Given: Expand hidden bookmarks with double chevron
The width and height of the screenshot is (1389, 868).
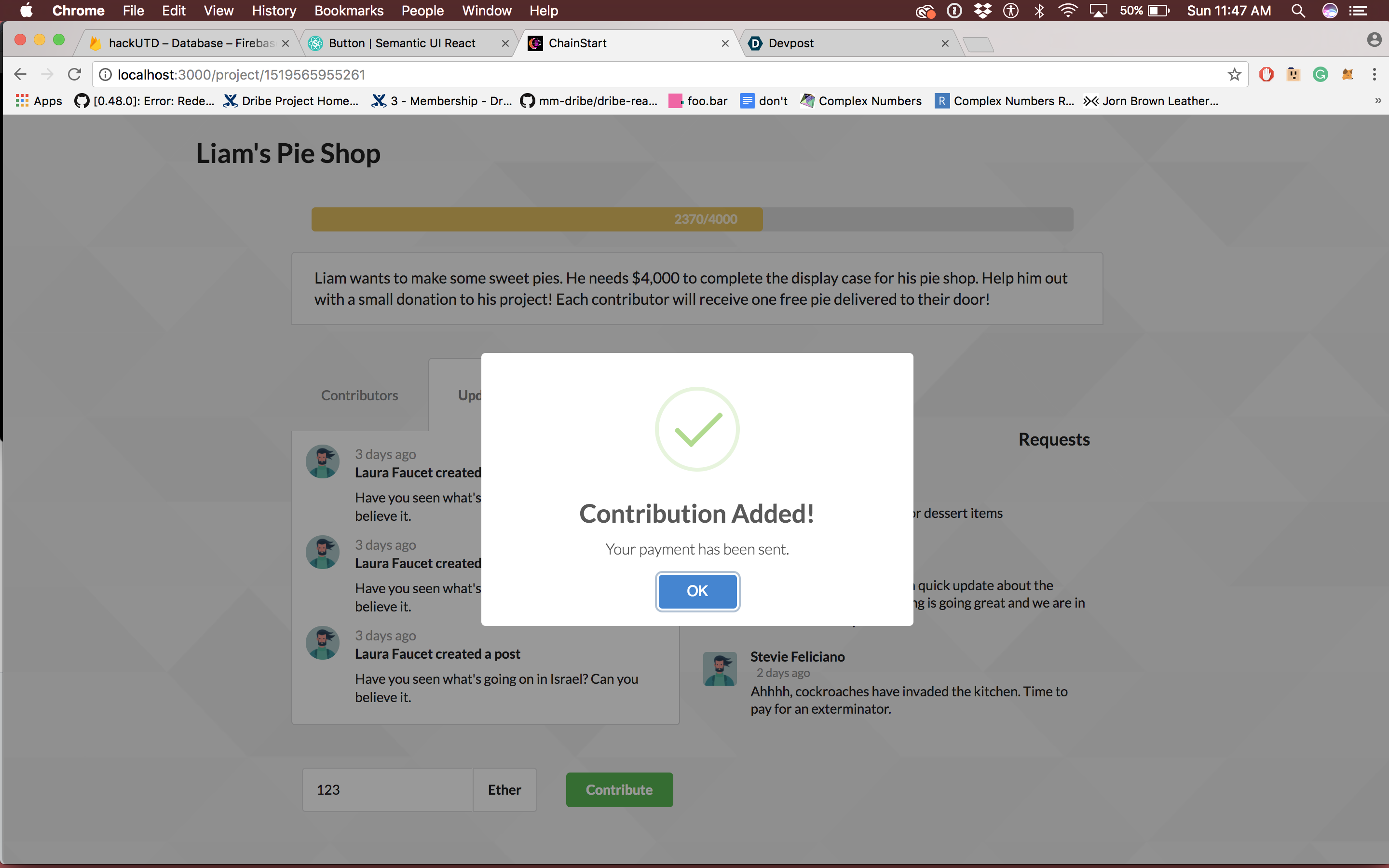Looking at the screenshot, I should point(1377,101).
